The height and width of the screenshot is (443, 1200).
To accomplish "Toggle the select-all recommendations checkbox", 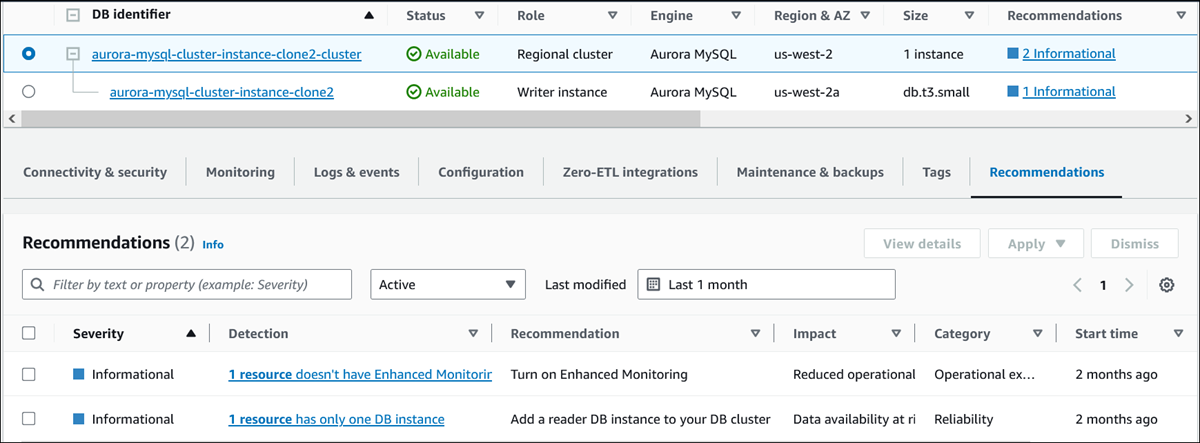I will click(29, 334).
